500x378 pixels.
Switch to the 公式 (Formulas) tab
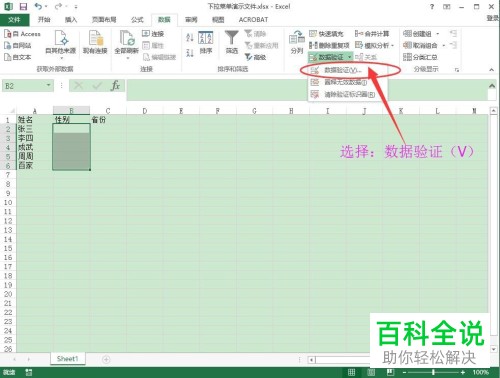137,20
